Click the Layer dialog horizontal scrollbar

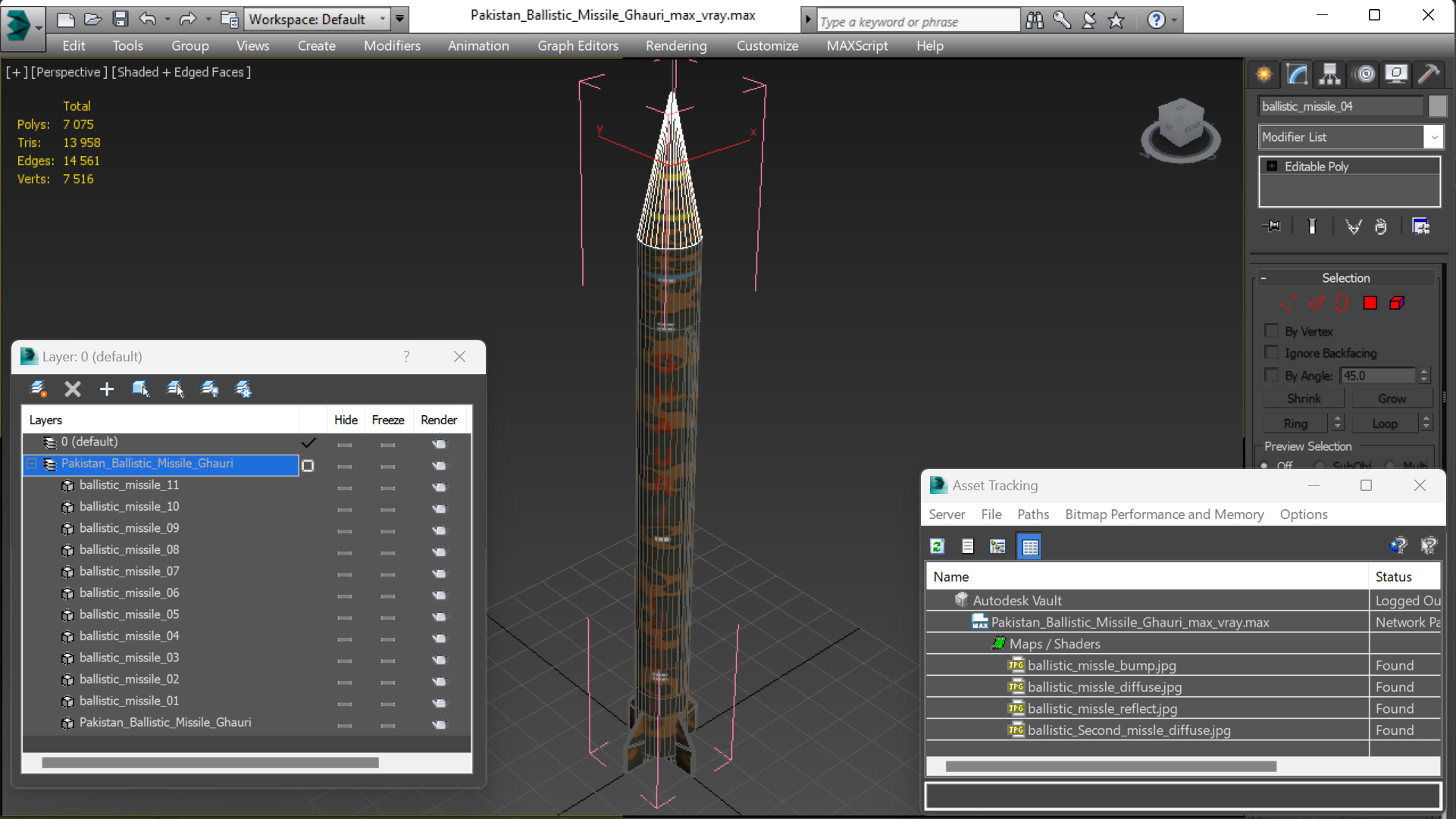point(210,763)
